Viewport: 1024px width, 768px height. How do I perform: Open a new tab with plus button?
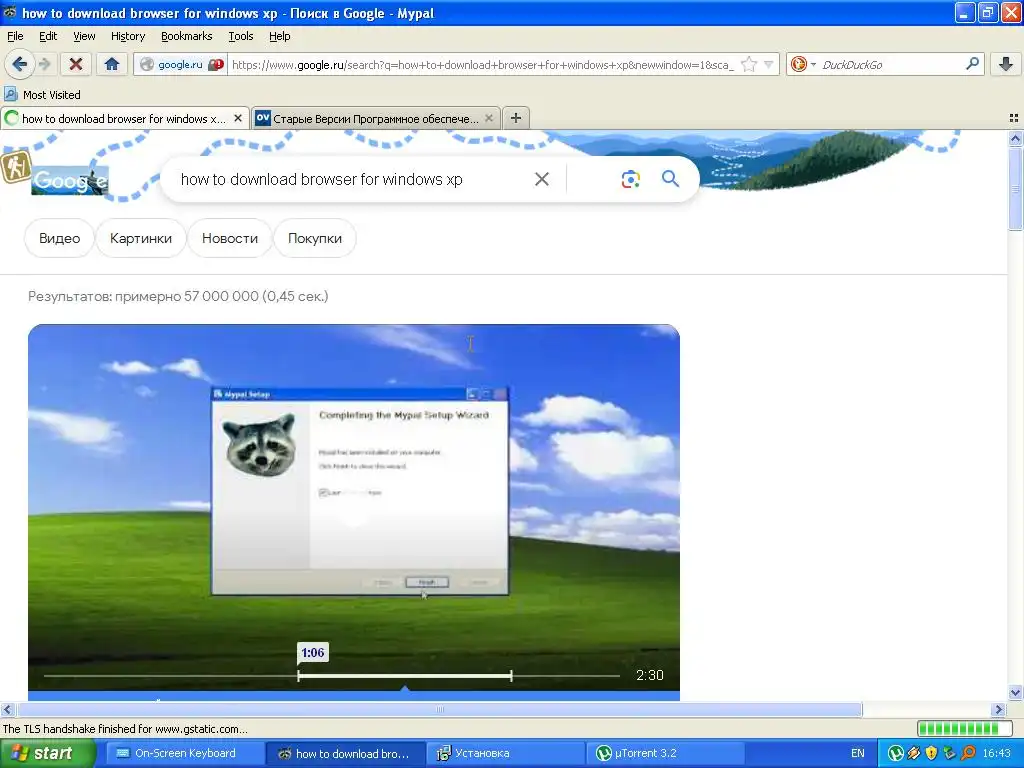516,118
